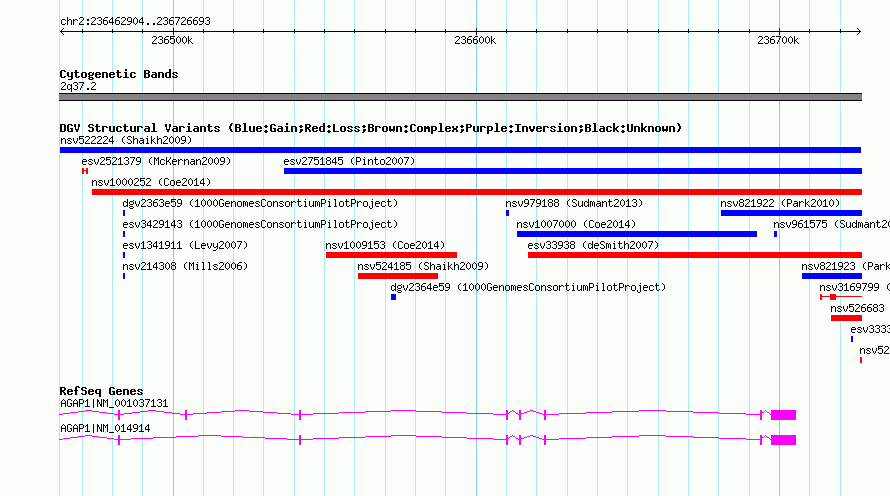Click the last exon block of AGAP1|NM_014914
Image resolution: width=890 pixels, height=496 pixels.
tap(783, 440)
